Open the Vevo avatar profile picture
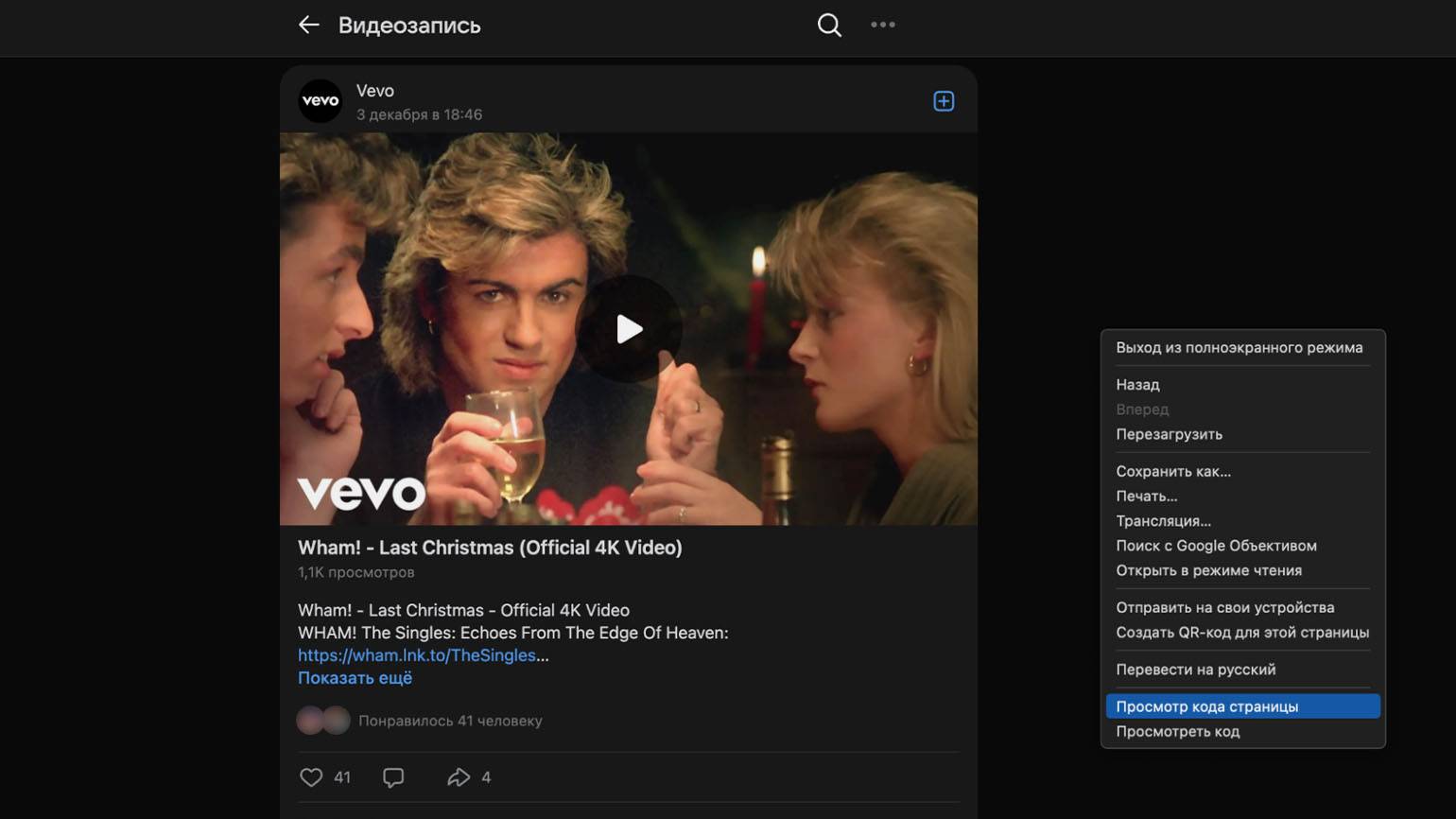 (321, 101)
